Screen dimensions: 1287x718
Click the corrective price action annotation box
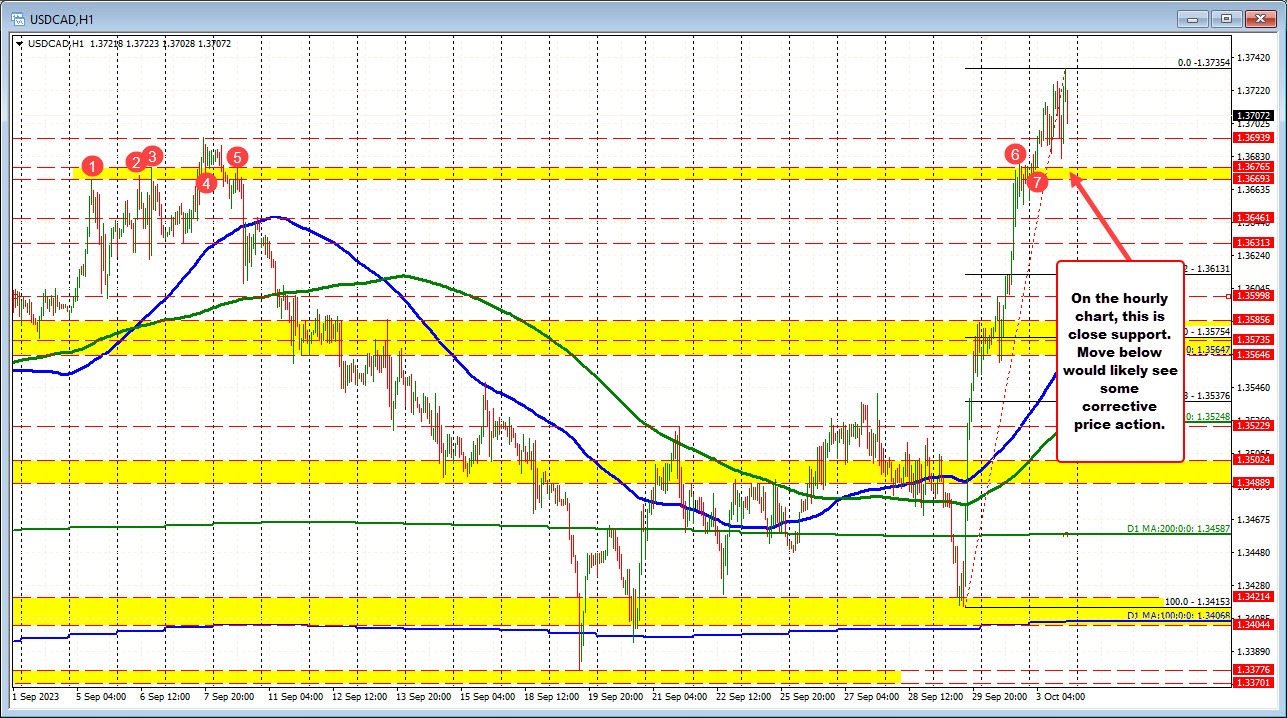pos(1118,361)
